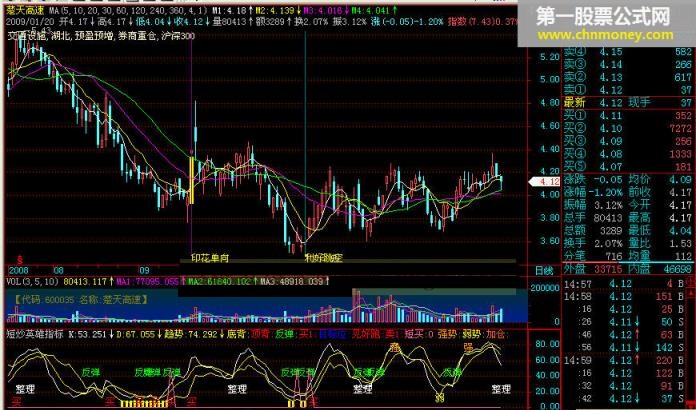Click the red 指数 index readout
This screenshot has width=696, height=410.
483,21
